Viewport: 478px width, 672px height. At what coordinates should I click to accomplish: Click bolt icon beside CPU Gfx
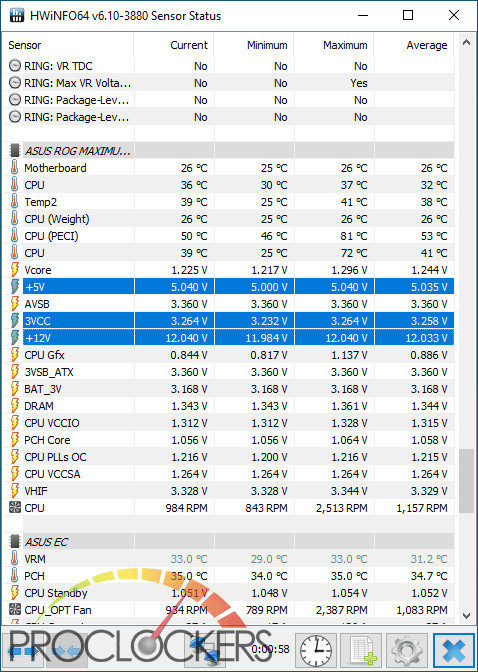15,355
